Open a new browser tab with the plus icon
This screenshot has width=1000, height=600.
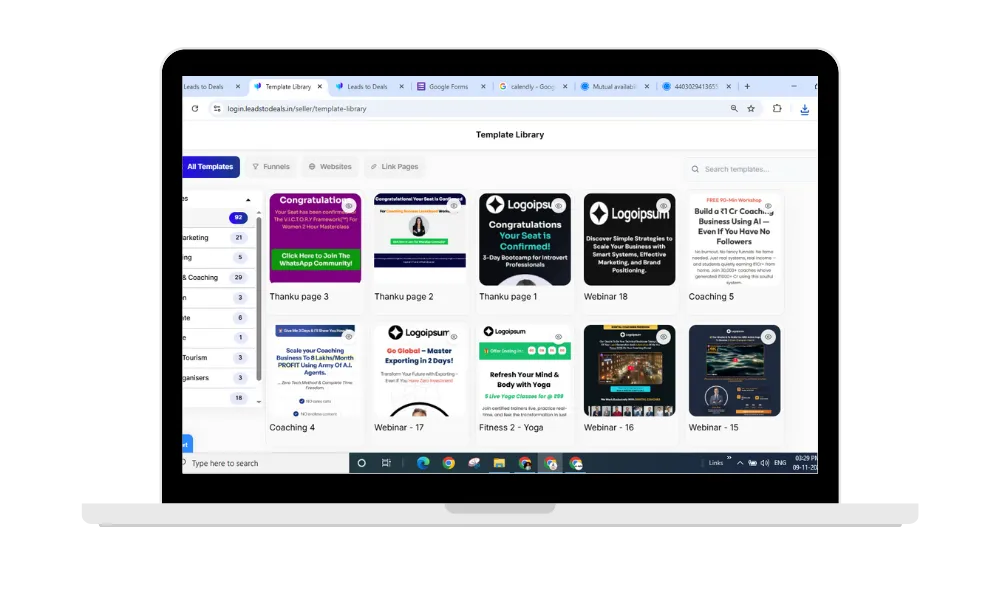pos(747,86)
